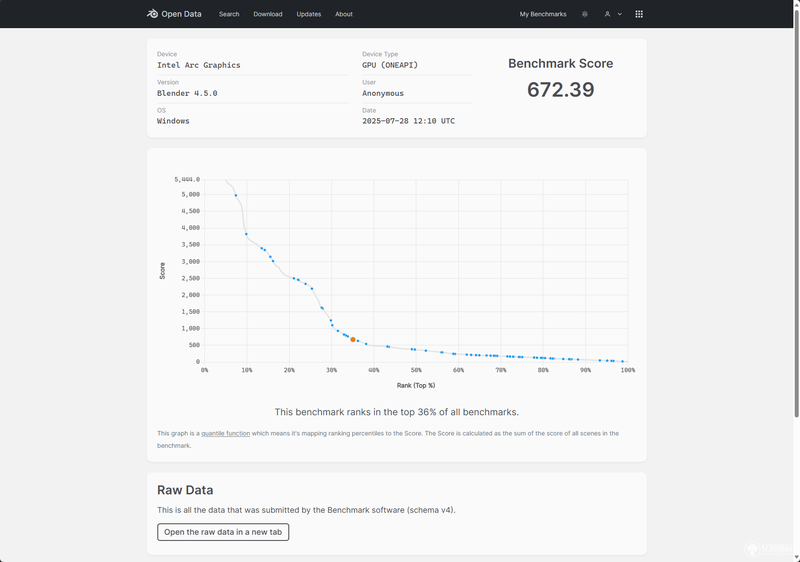
Task: Select the Anonymous user value
Action: coord(383,93)
